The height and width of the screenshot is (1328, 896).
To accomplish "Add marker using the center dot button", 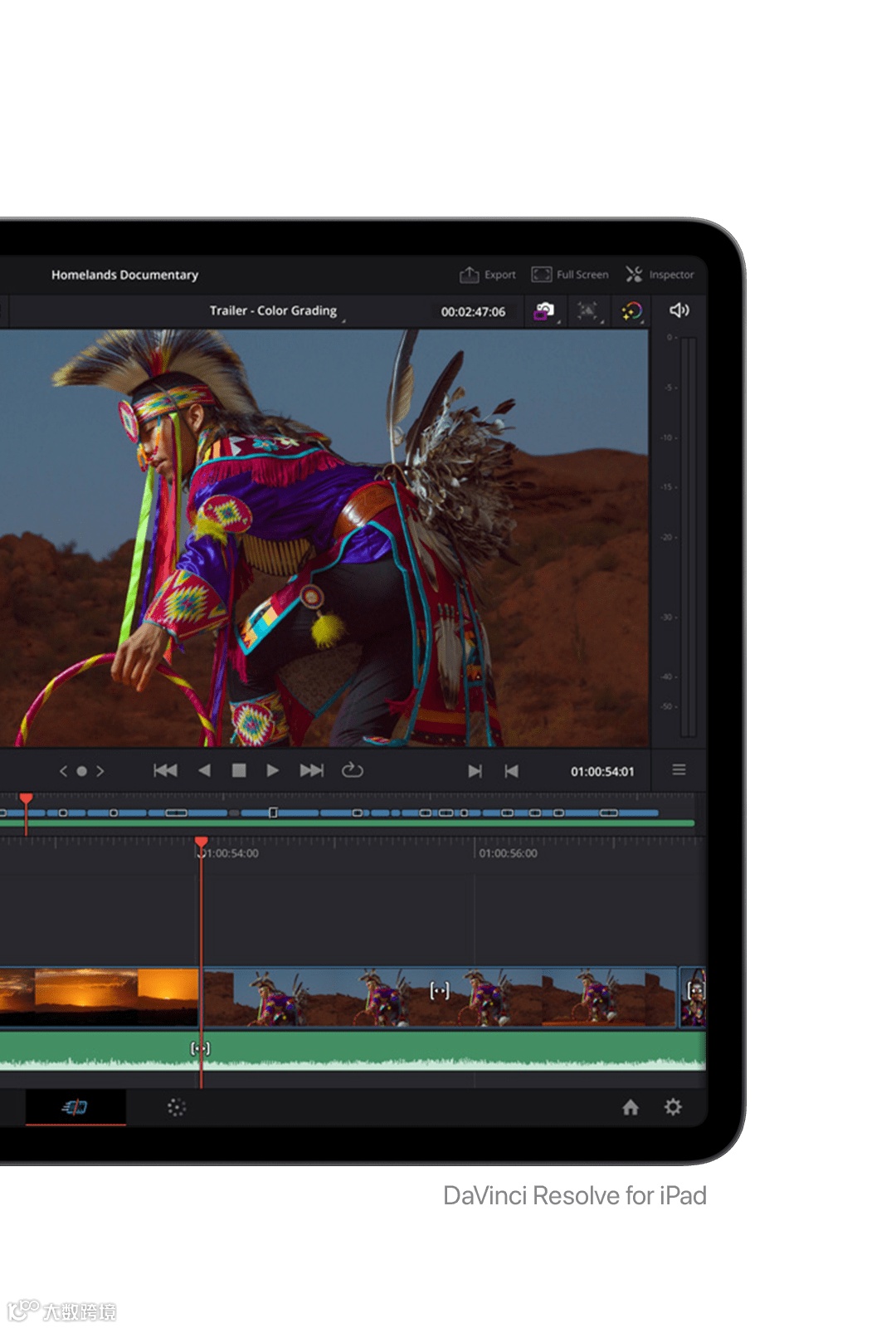I will pyautogui.click(x=81, y=771).
